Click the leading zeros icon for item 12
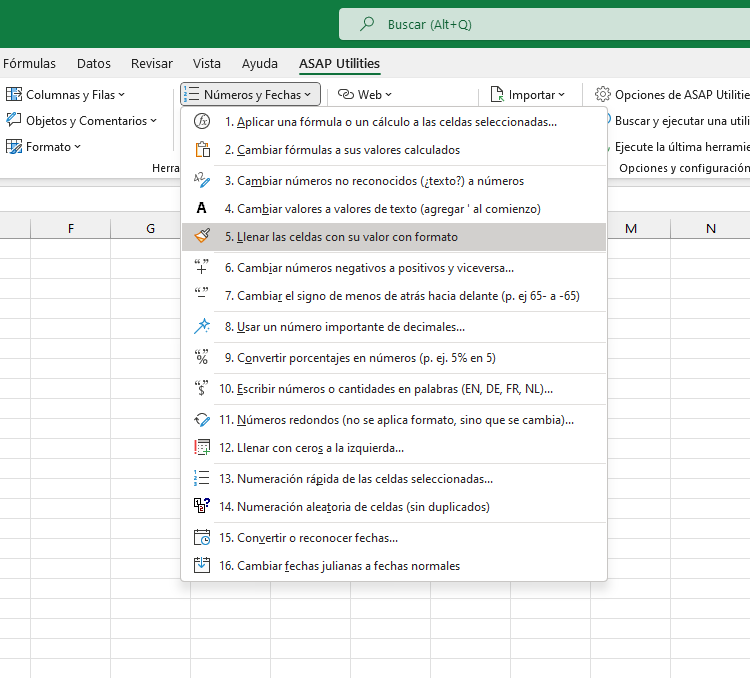Viewport: 750px width, 678px height. click(202, 447)
